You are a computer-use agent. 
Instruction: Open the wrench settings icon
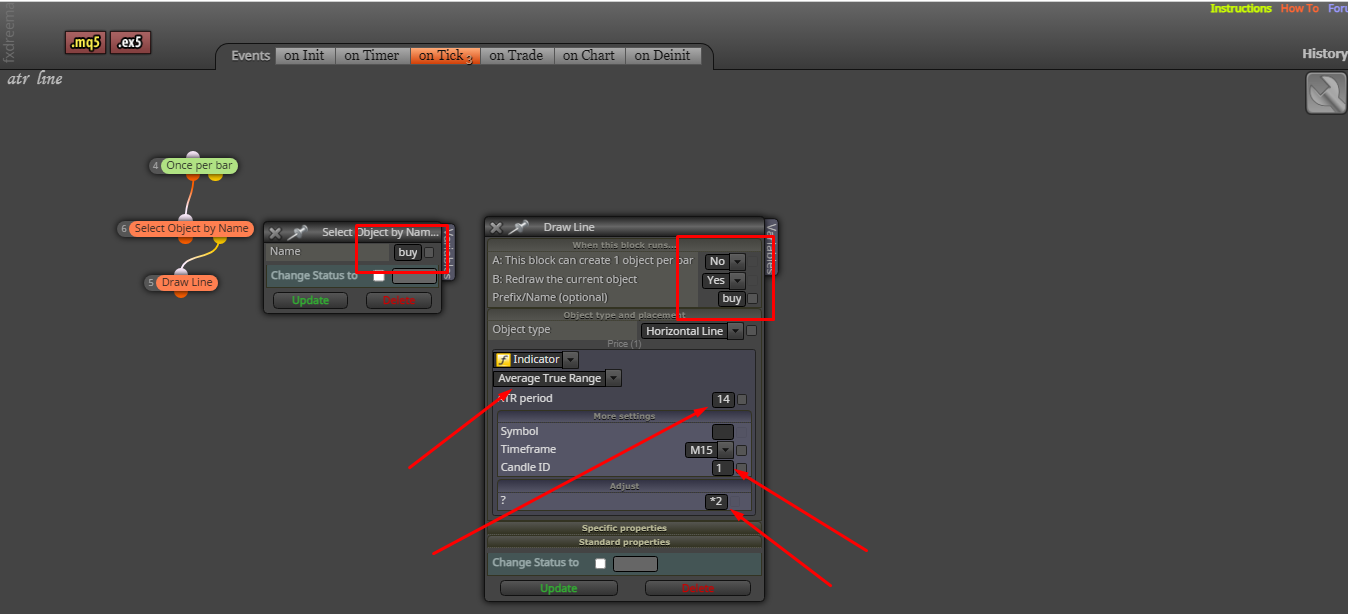pos(1326,93)
